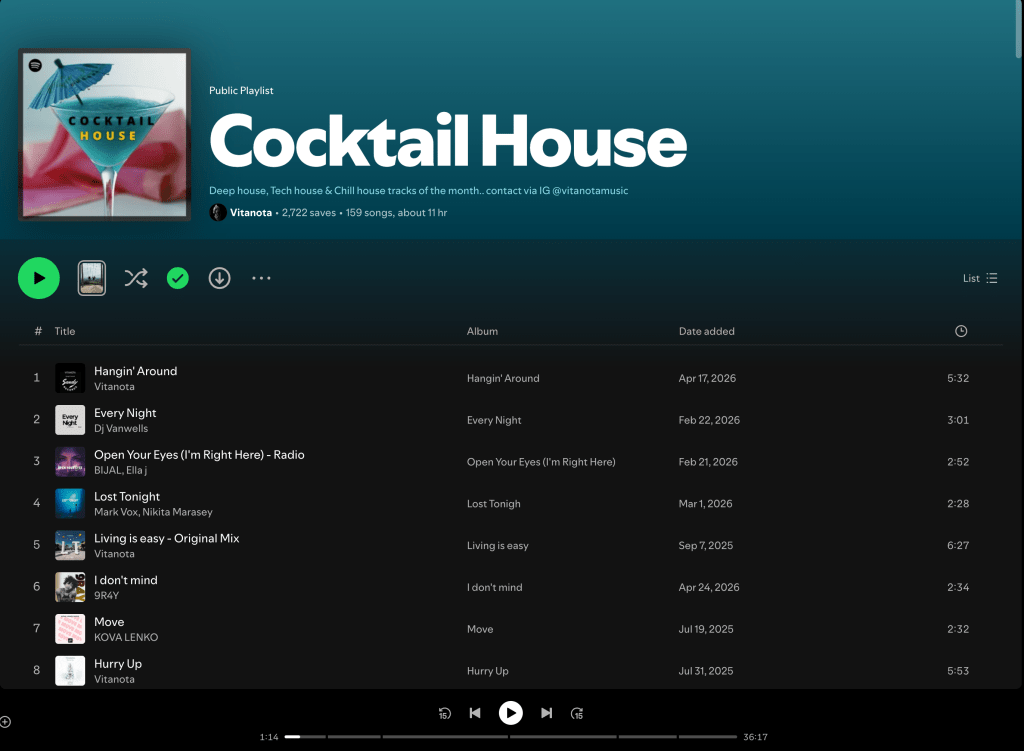This screenshot has width=1024, height=751.
Task: Open the Hangin' Around album link
Action: 503,378
